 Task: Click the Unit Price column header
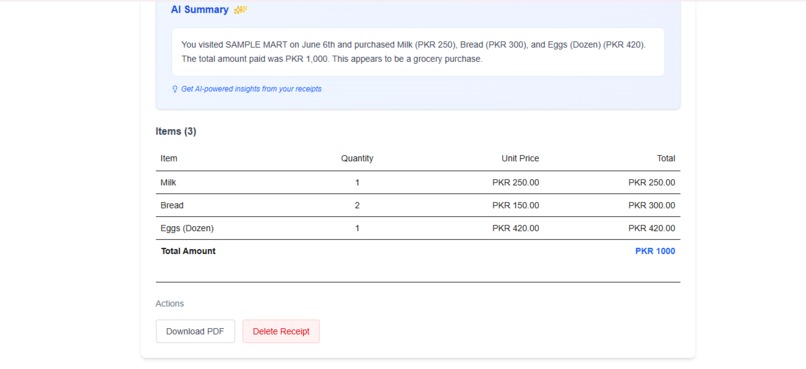point(520,158)
